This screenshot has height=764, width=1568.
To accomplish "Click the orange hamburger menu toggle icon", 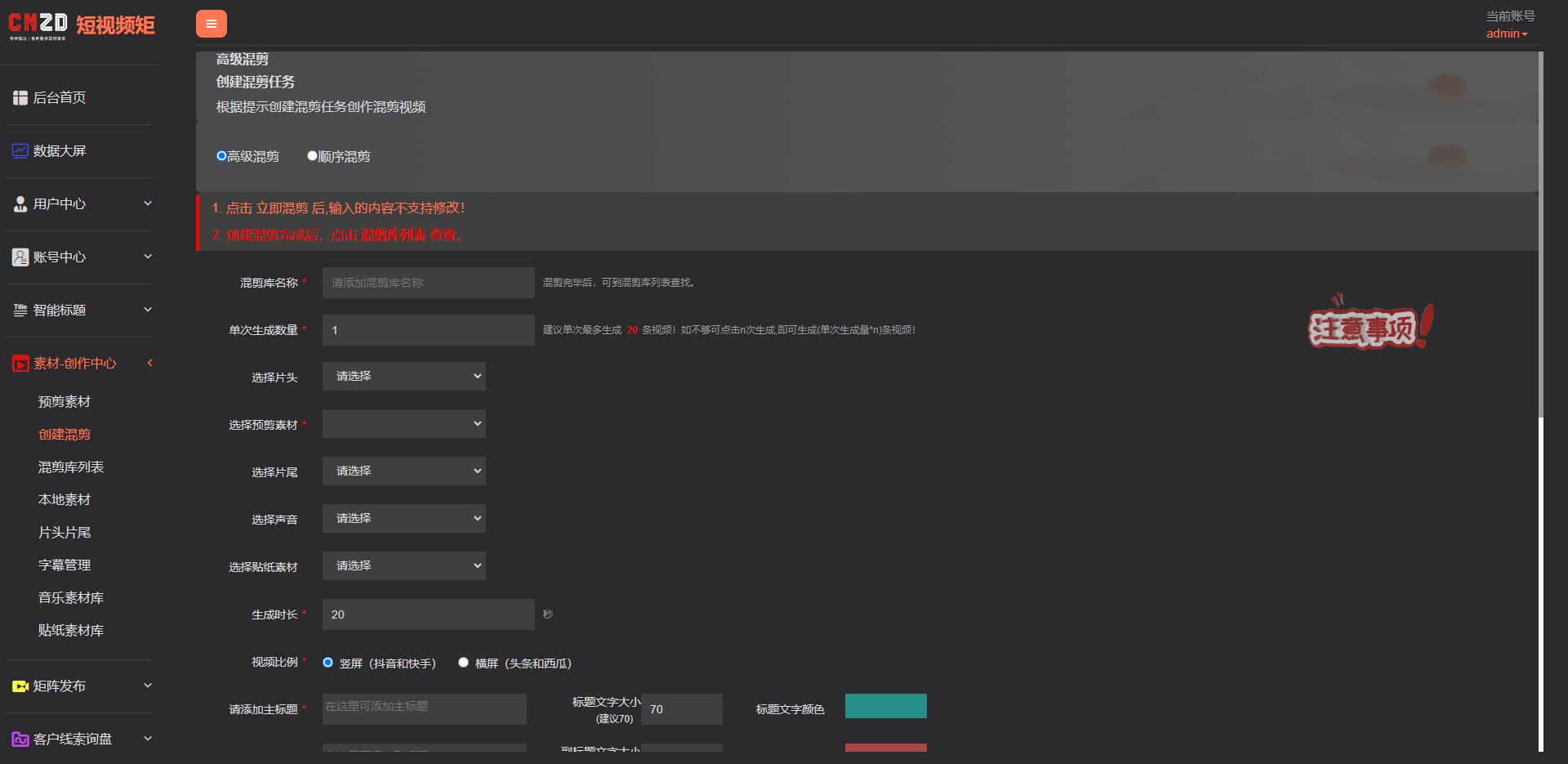I will pyautogui.click(x=211, y=24).
